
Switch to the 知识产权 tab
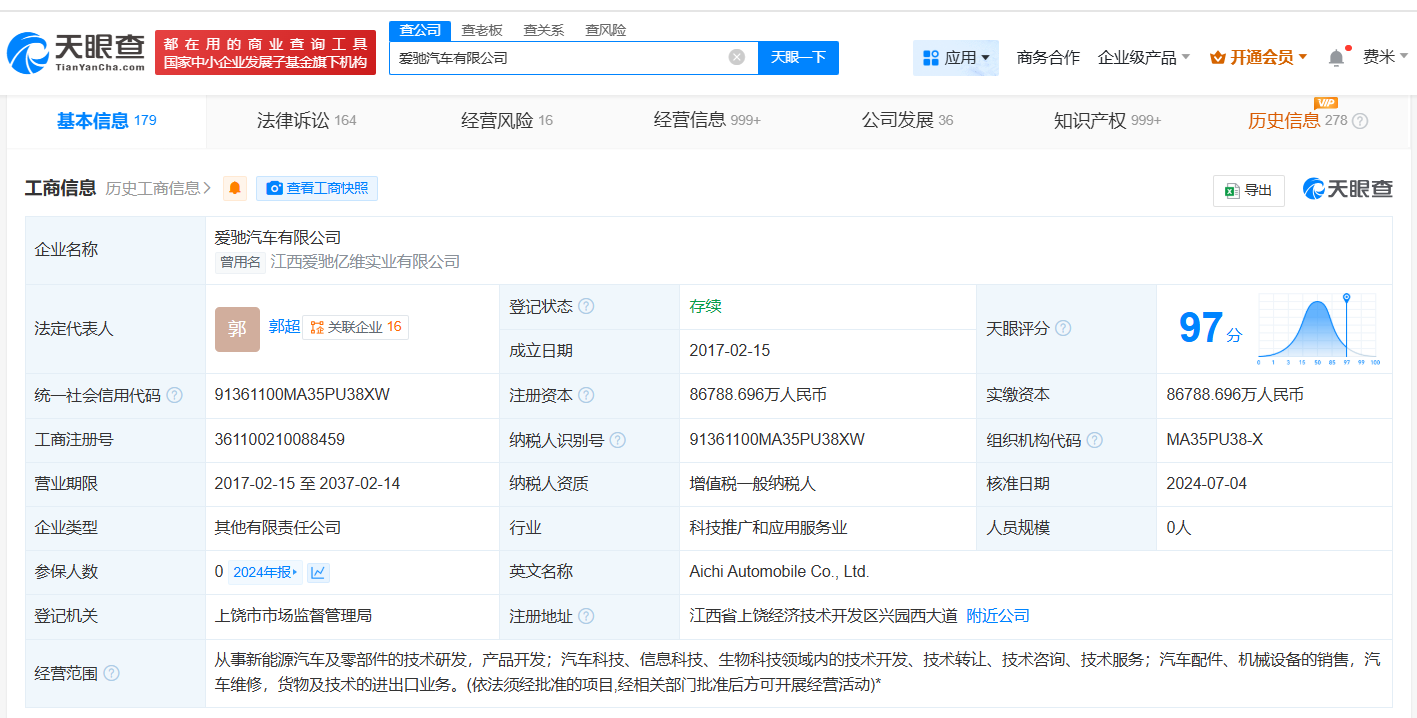(1107, 121)
